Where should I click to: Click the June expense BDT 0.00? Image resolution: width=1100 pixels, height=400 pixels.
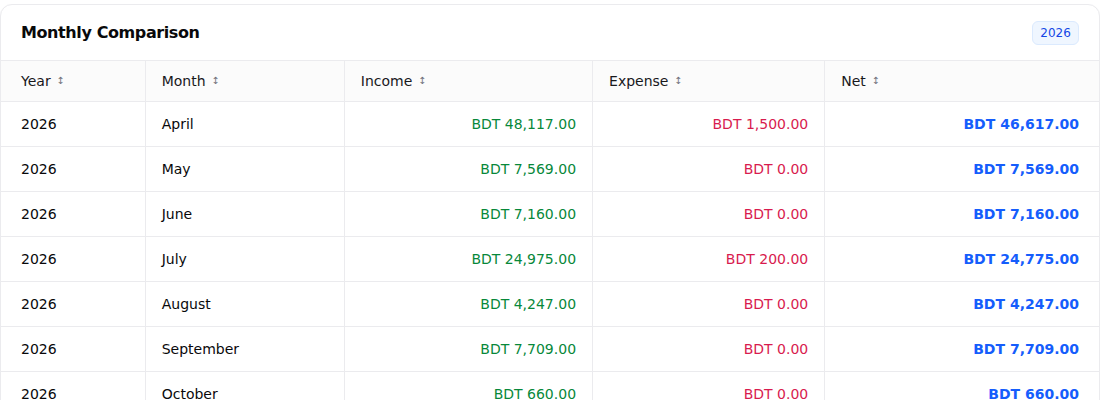click(776, 214)
